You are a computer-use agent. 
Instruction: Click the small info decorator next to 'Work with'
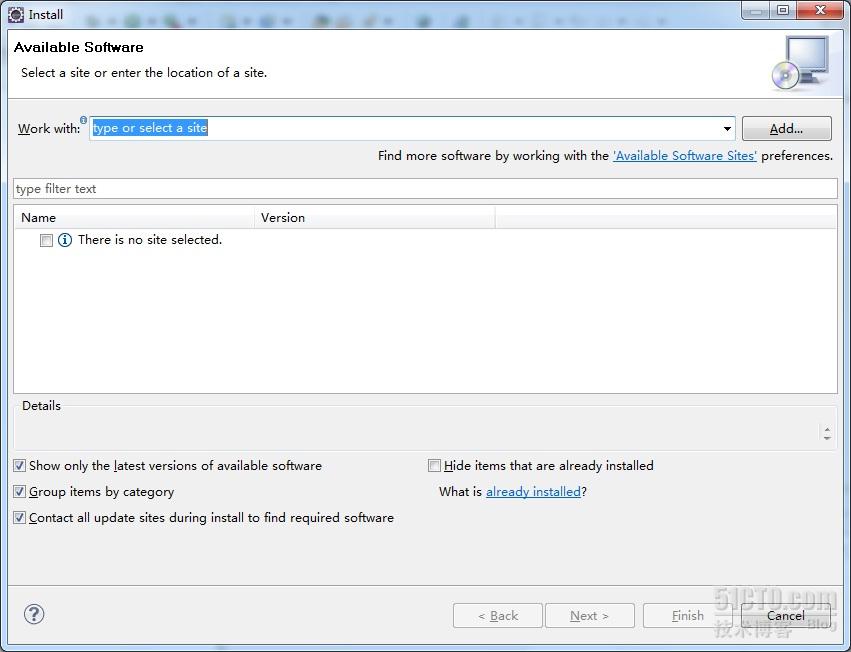tap(83, 120)
